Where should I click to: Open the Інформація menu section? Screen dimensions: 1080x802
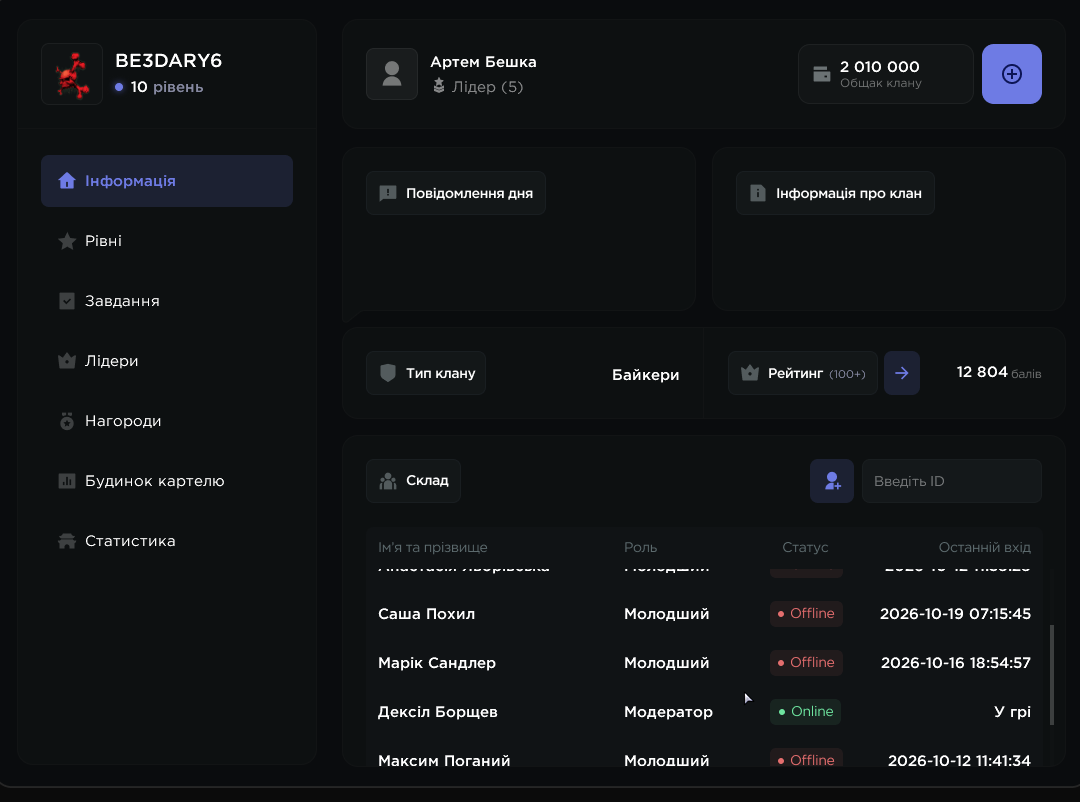pos(167,181)
